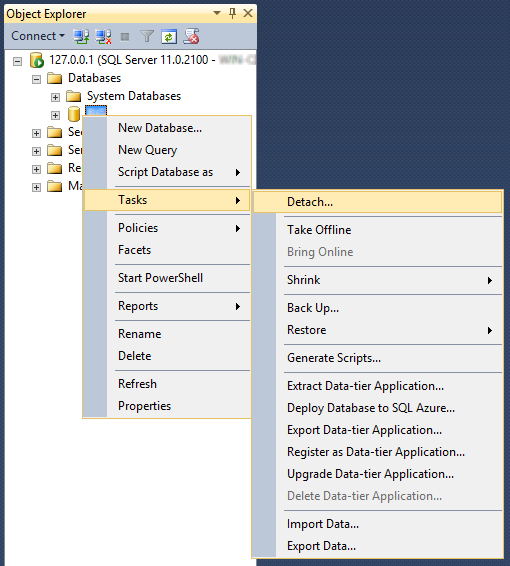Open the Restore submenu

pyautogui.click(x=378, y=330)
